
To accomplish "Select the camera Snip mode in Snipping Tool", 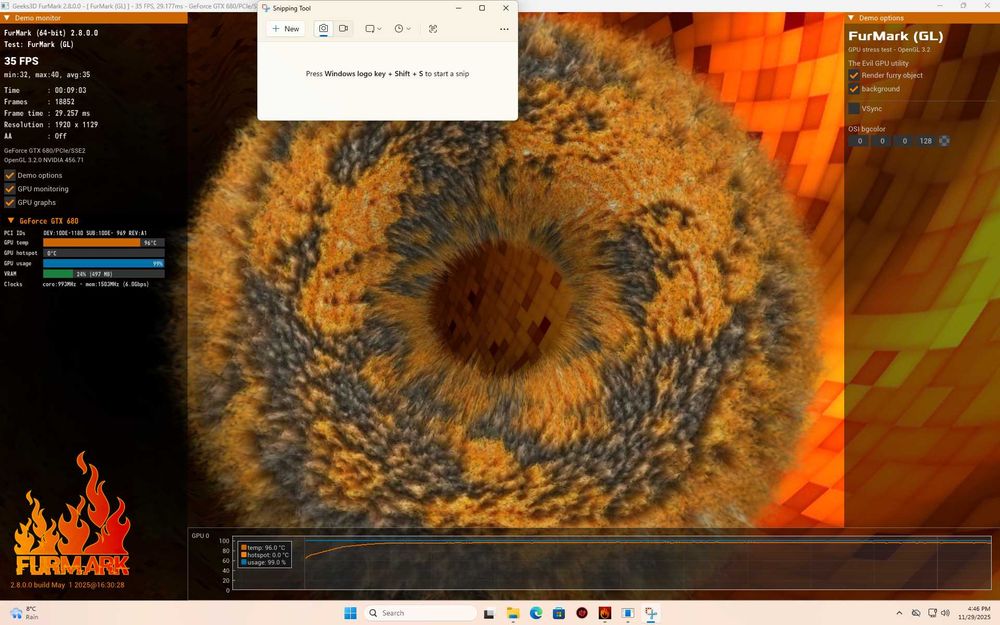I will (x=323, y=29).
